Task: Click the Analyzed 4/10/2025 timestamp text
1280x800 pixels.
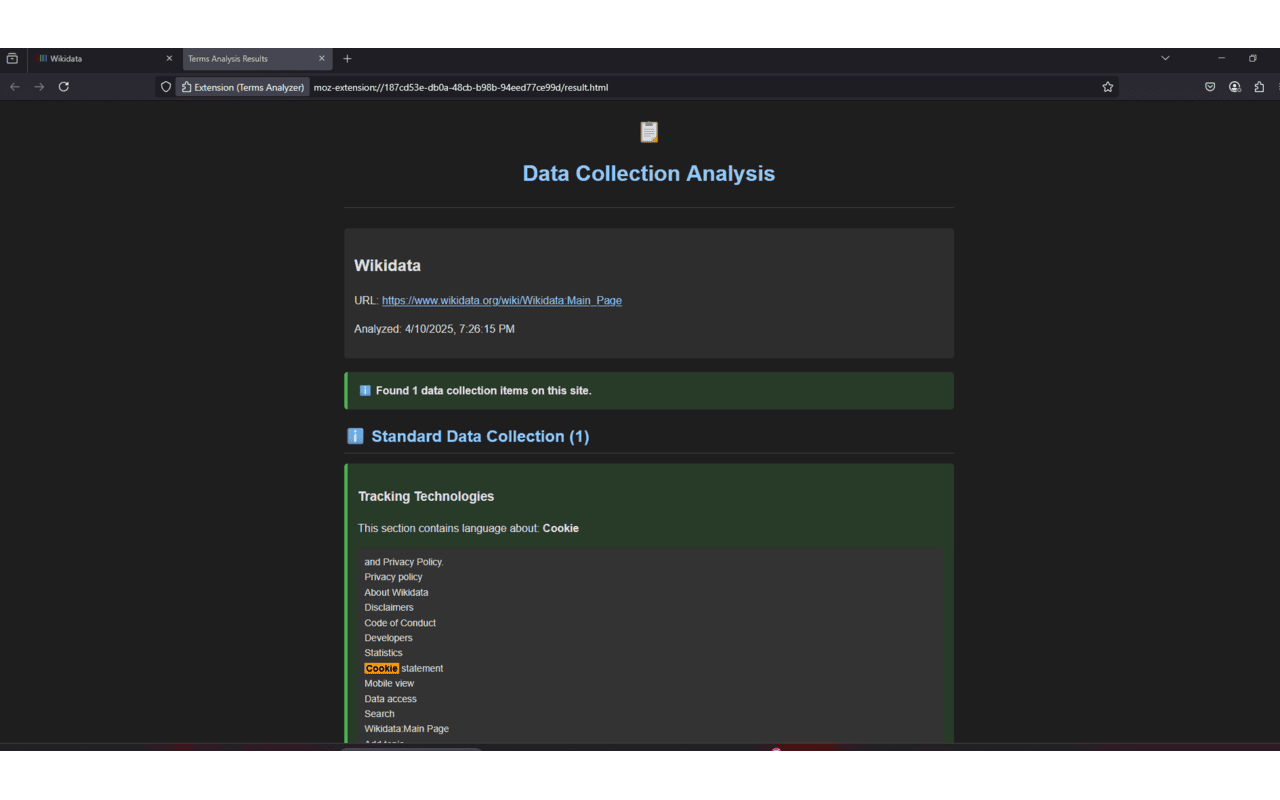Action: 434,329
